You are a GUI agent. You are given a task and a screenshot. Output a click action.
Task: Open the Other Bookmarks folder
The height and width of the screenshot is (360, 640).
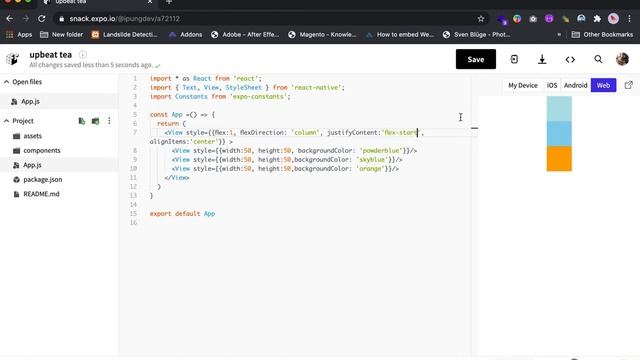tap(602, 35)
